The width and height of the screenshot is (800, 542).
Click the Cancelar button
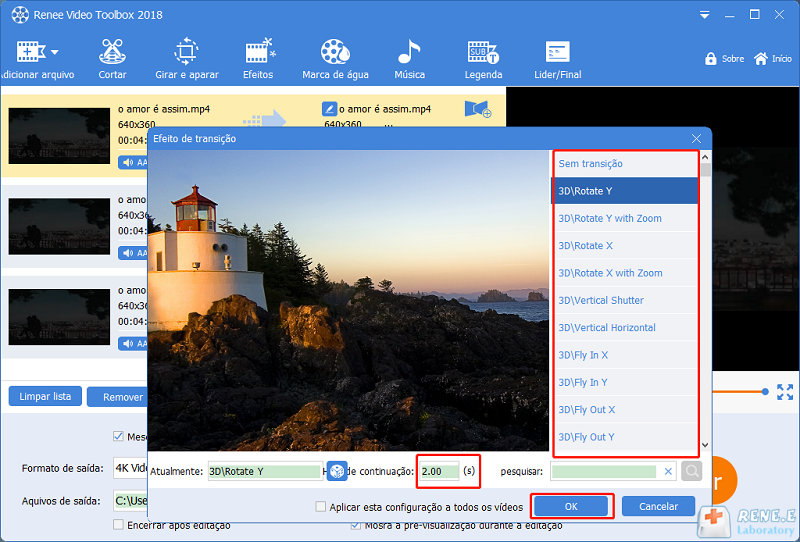click(x=658, y=506)
